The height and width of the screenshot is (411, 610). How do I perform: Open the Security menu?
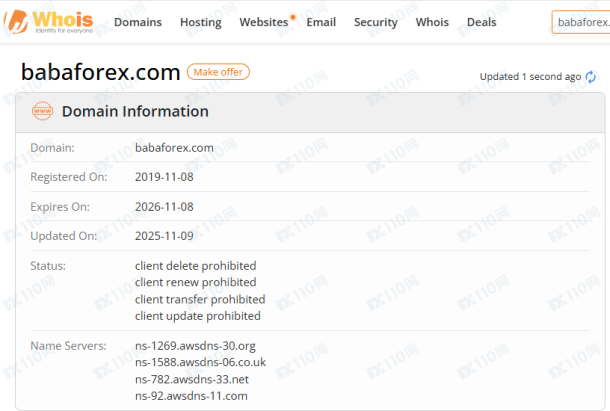[376, 22]
